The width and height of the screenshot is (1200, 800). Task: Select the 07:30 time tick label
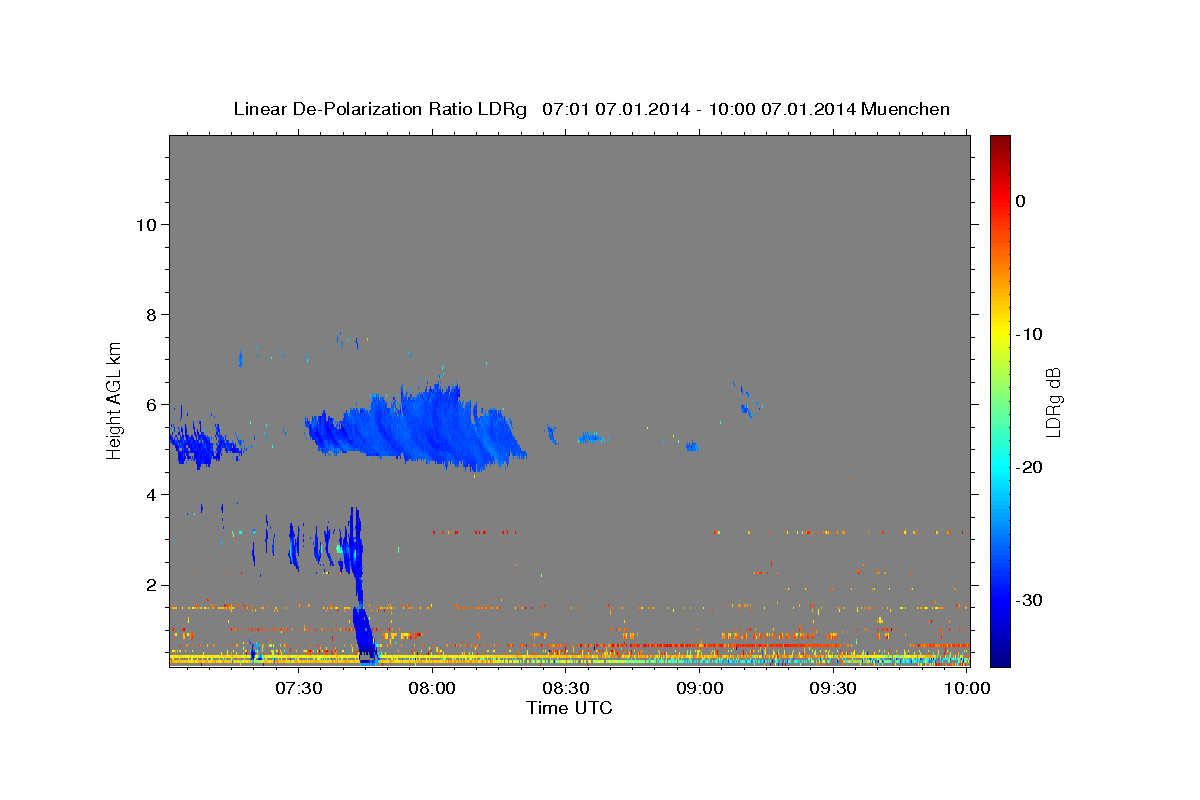pos(299,688)
